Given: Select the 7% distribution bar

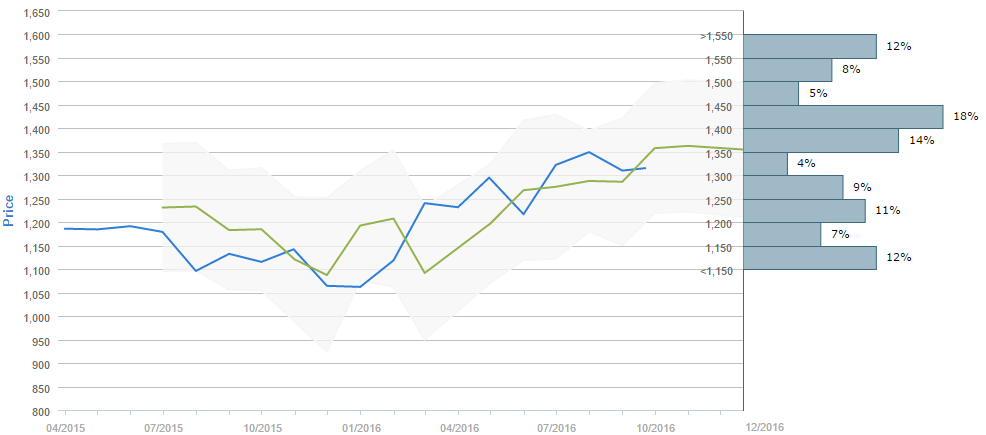Looking at the screenshot, I should pos(782,234).
